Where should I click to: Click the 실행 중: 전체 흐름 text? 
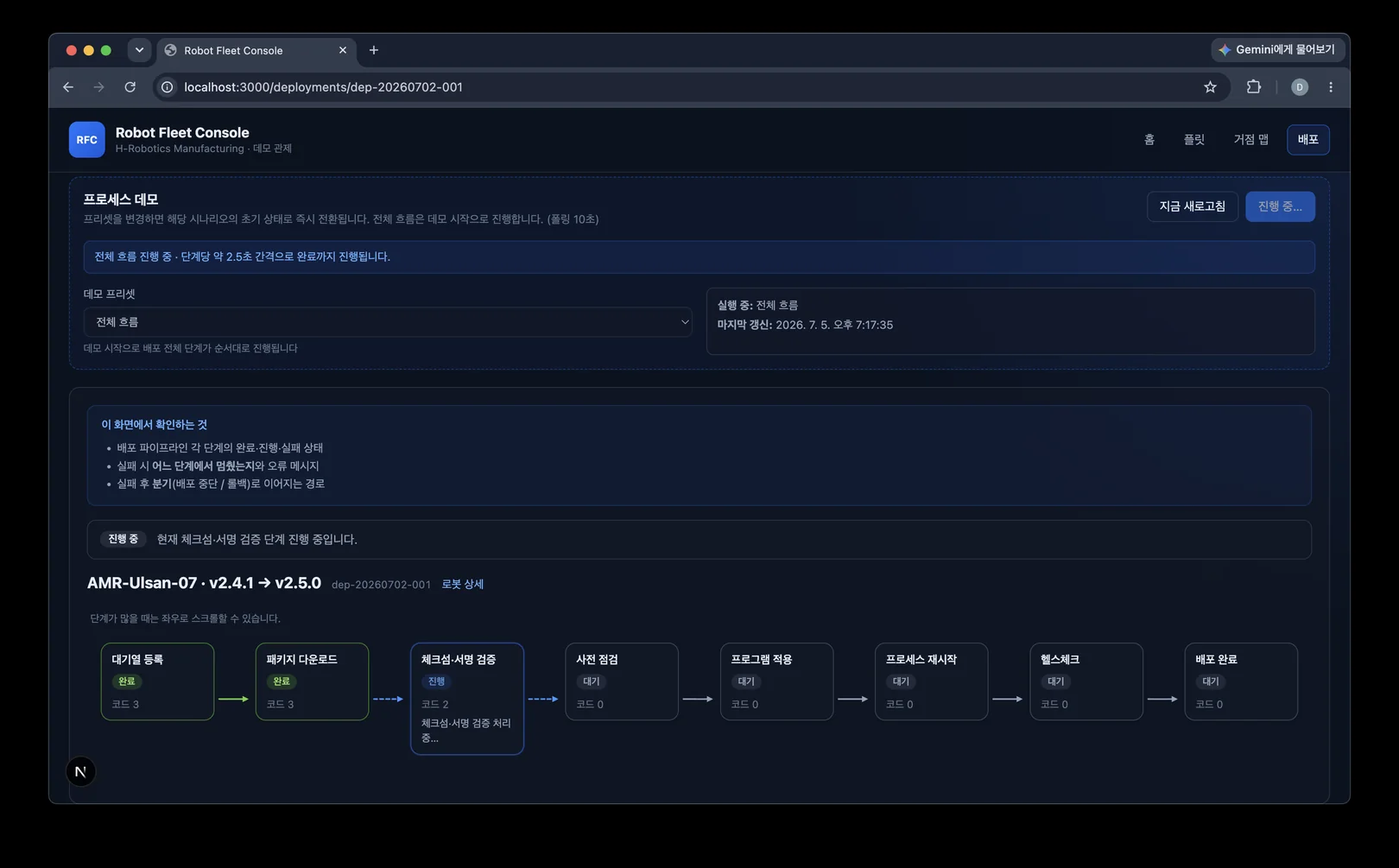click(x=757, y=306)
